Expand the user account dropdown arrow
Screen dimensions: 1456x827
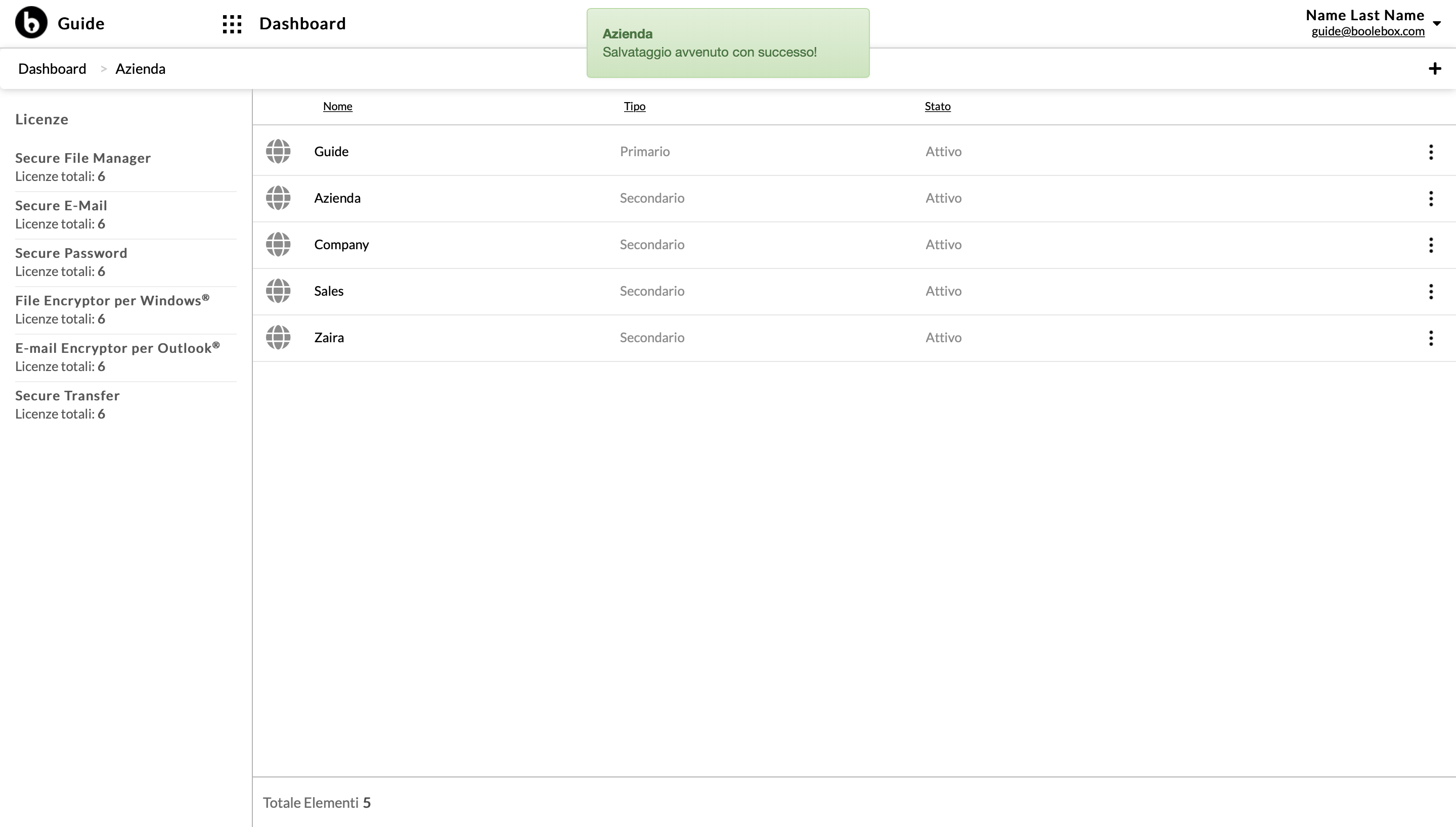[x=1437, y=23]
